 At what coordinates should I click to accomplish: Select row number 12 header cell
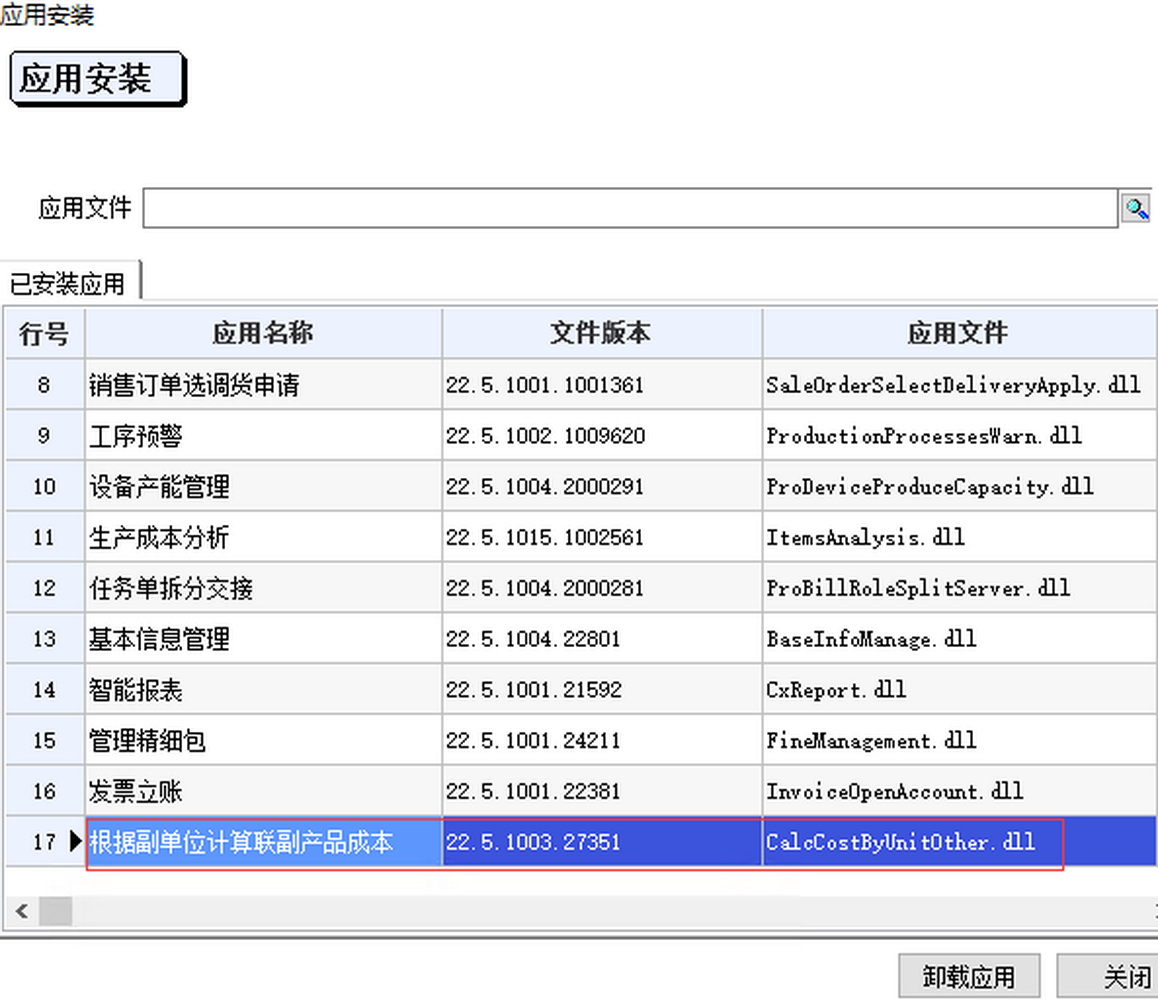click(x=44, y=588)
